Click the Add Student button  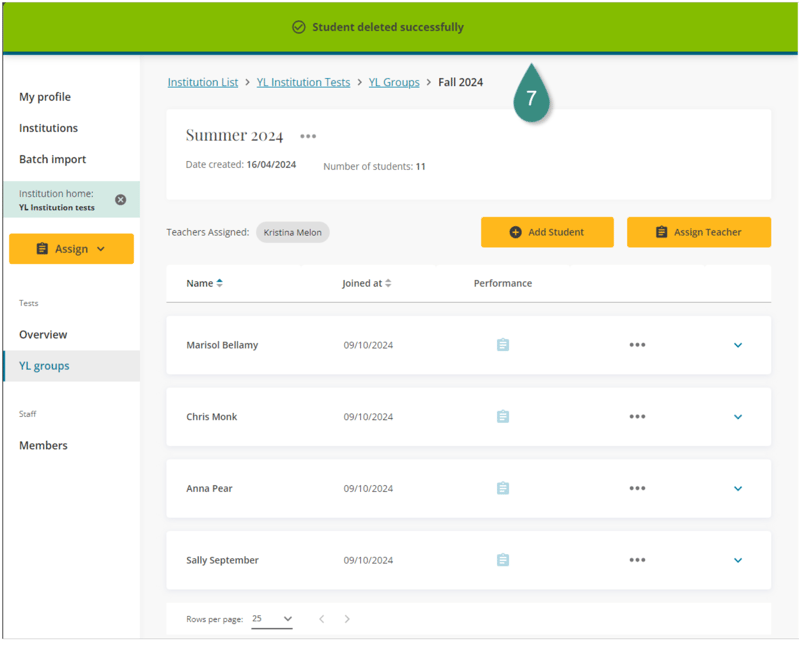pos(546,232)
